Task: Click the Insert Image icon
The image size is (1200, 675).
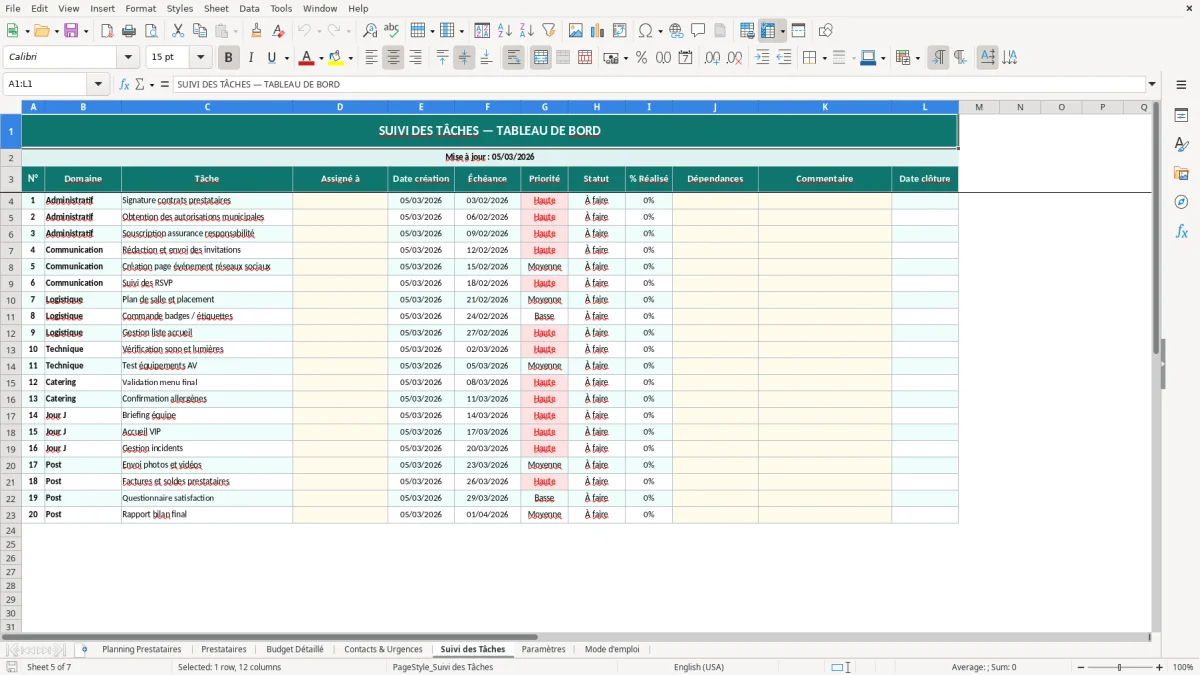Action: tap(576, 31)
